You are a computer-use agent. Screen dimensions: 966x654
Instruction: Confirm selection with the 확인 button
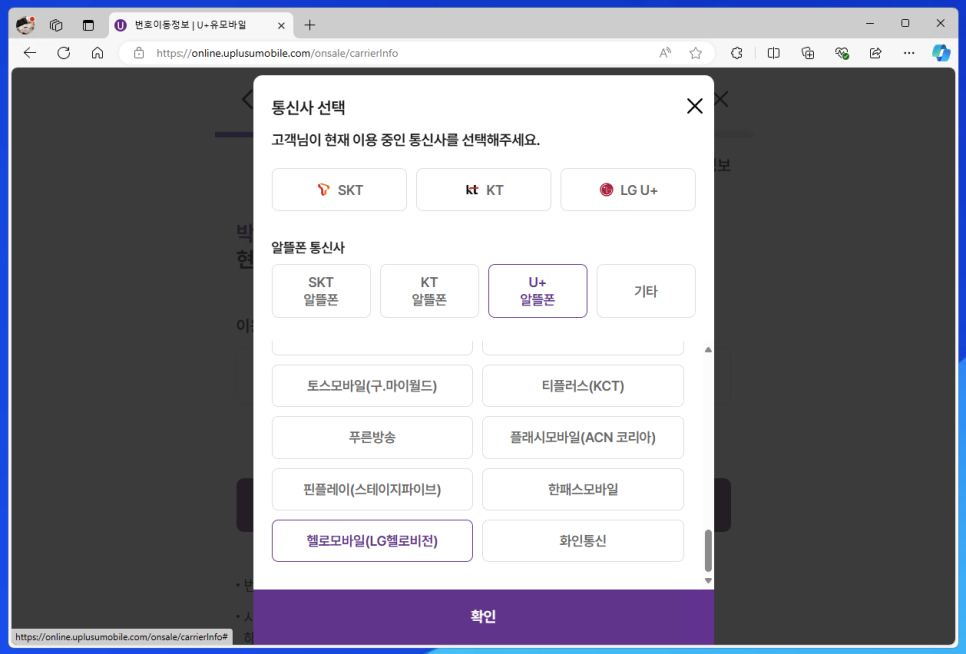484,616
